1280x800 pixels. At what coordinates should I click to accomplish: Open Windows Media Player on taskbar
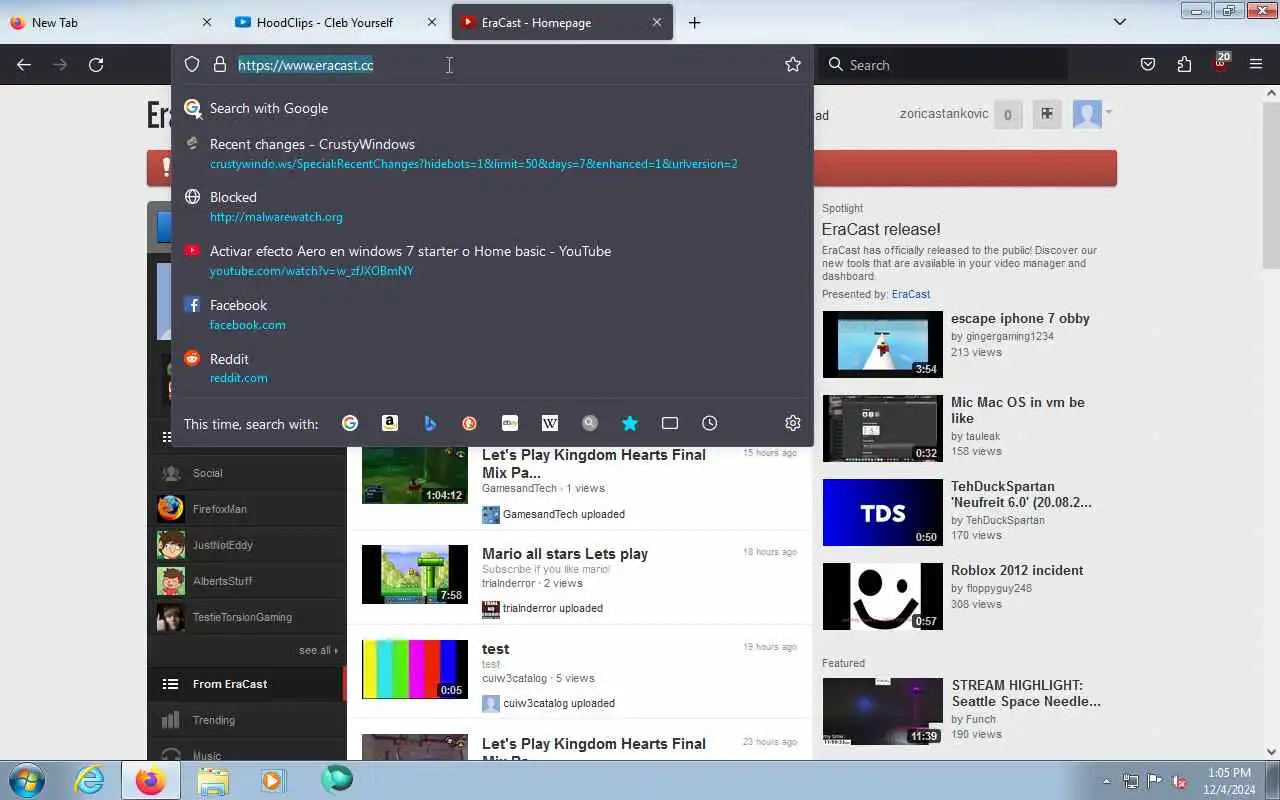(273, 780)
